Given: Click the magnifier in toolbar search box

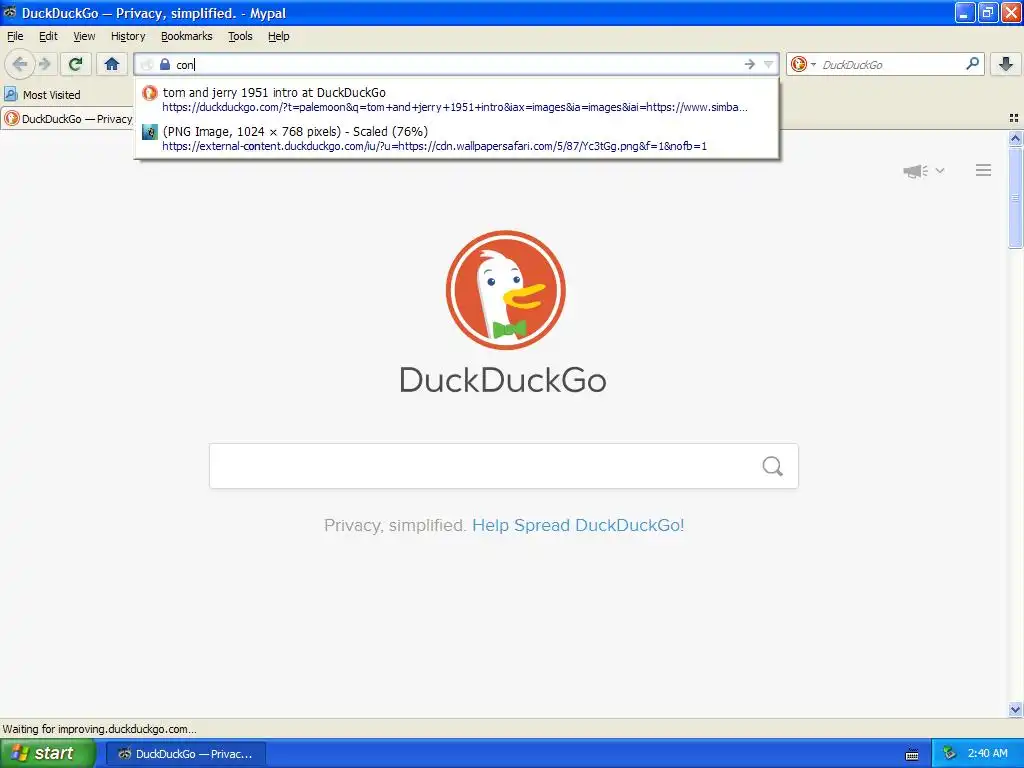Looking at the screenshot, I should pos(972,63).
